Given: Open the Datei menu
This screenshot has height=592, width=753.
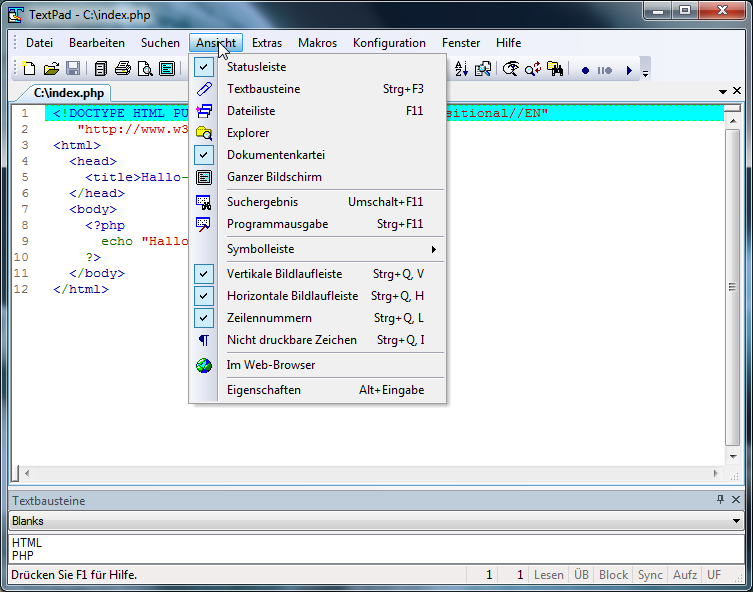Looking at the screenshot, I should tap(39, 43).
